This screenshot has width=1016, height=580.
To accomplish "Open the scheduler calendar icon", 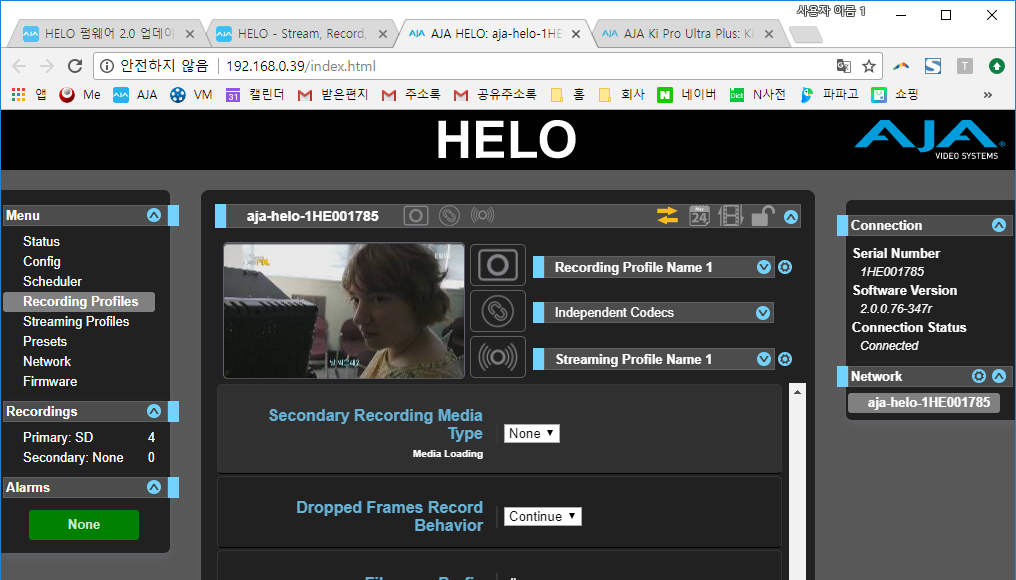I will click(699, 216).
